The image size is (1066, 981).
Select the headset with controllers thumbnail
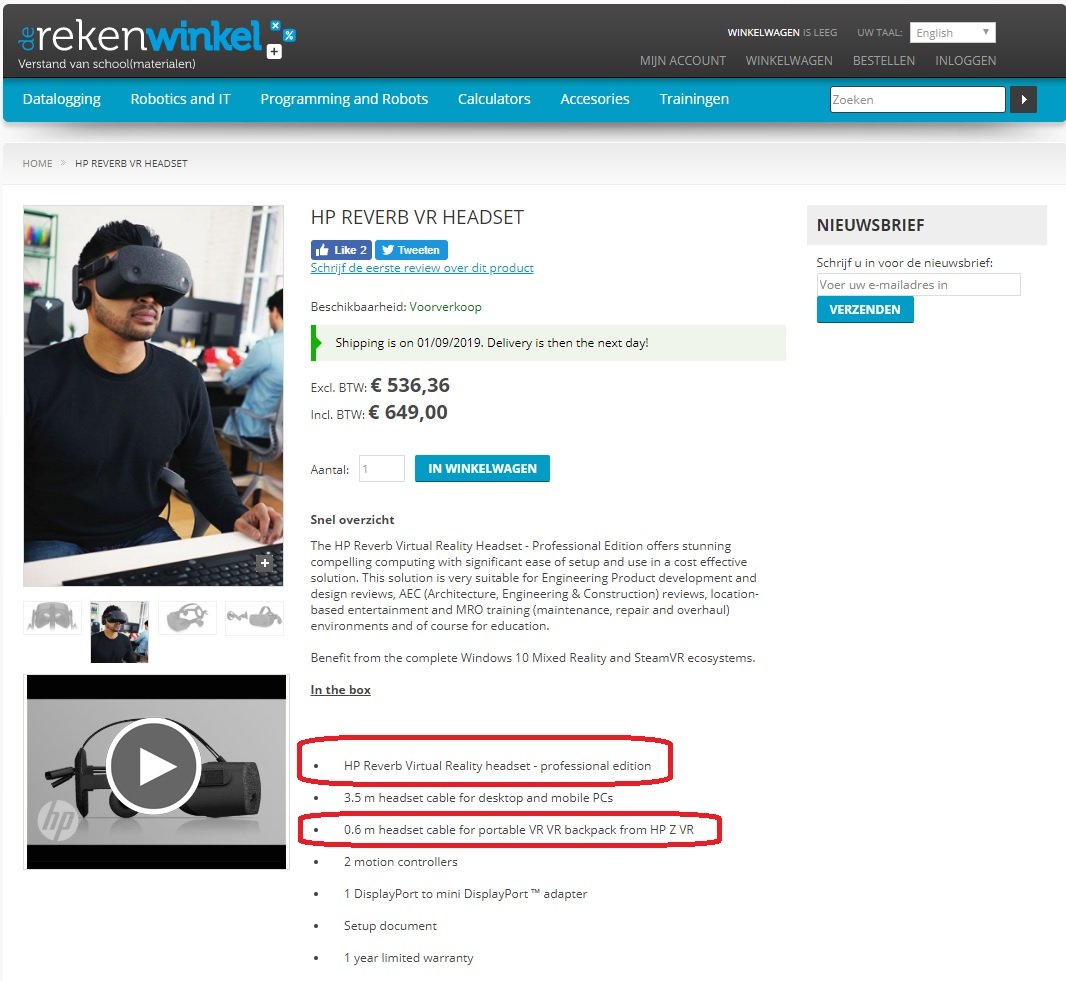click(254, 617)
